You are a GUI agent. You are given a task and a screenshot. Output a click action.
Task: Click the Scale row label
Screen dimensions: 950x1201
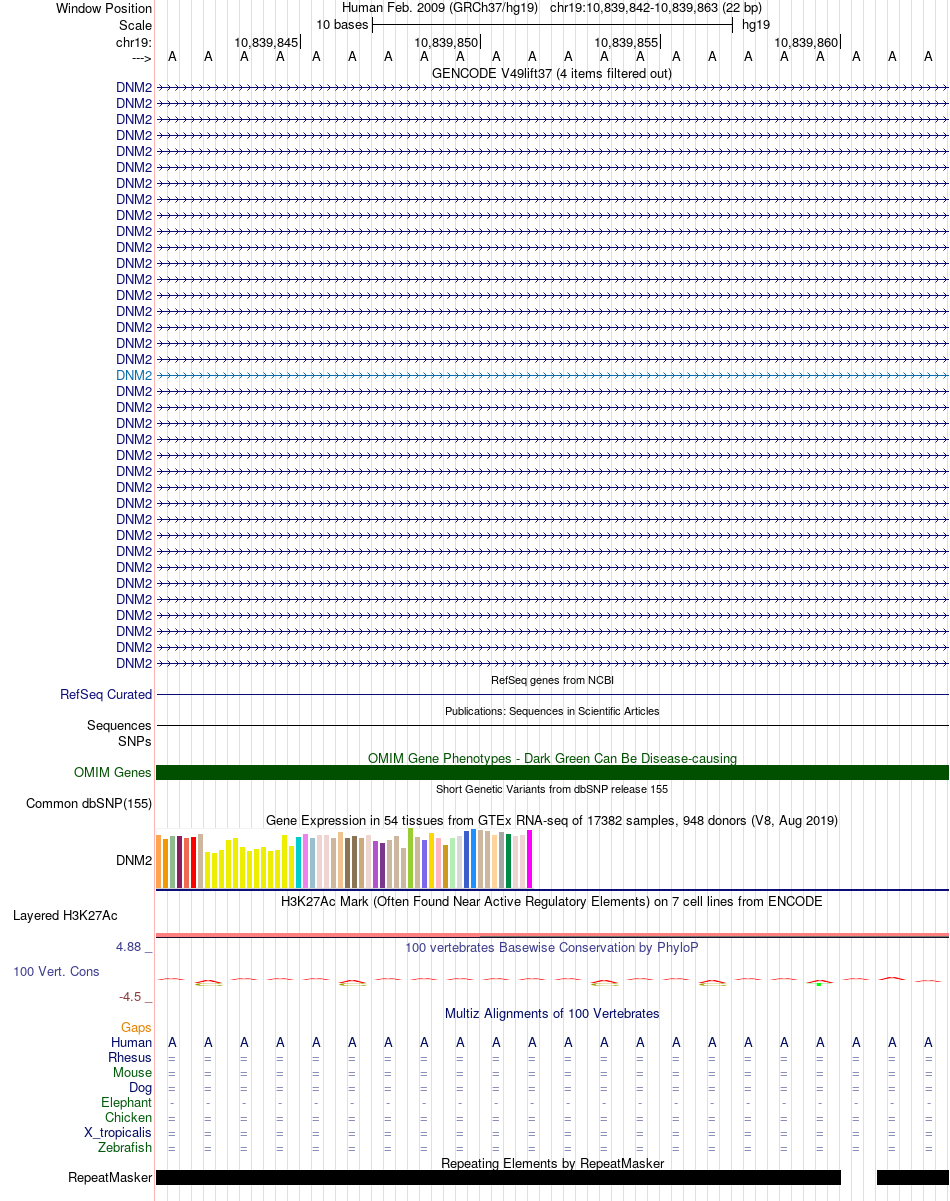135,24
